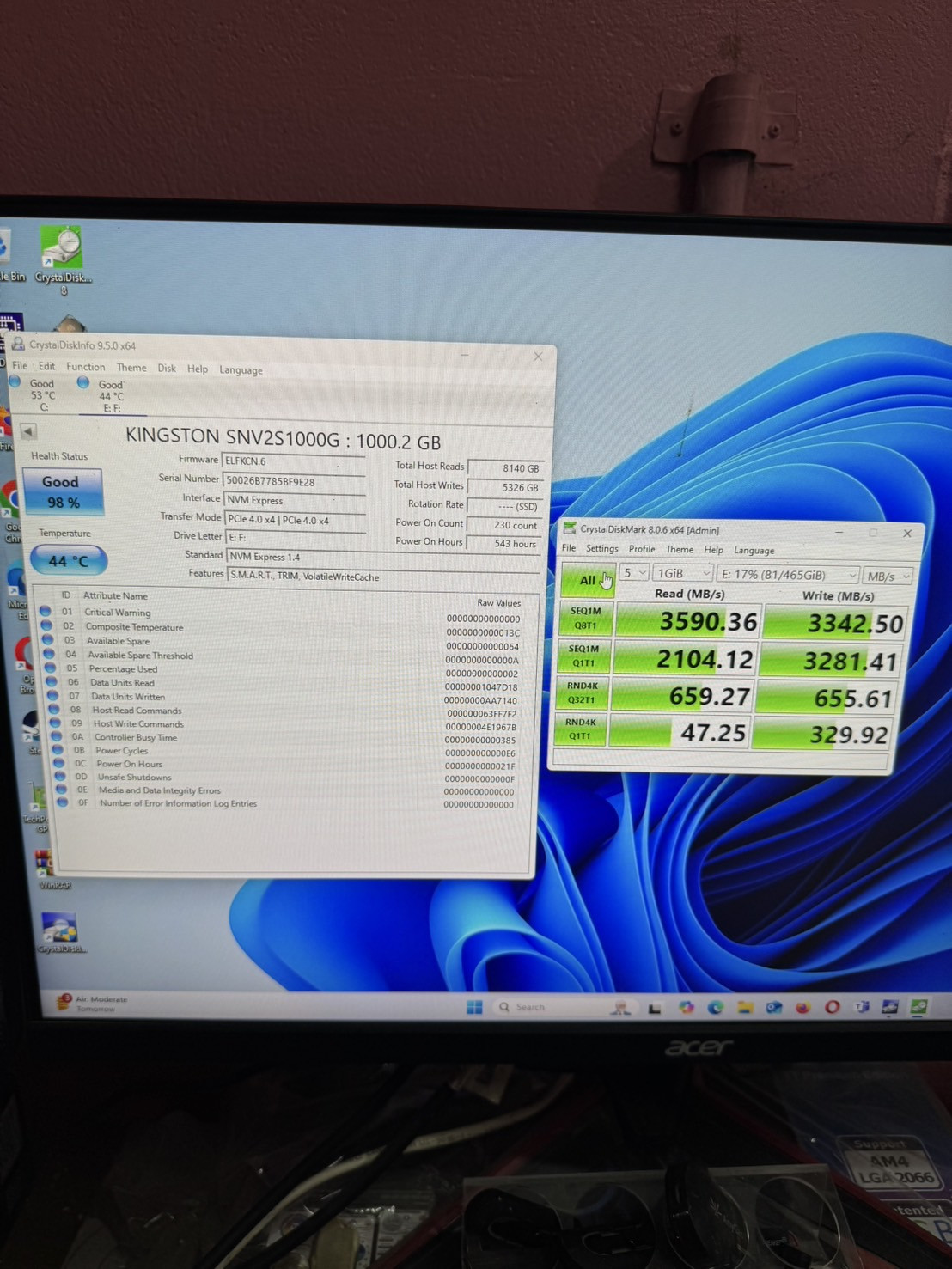
Task: Switch to the CrystalDiskMark taskbar icon
Action: tap(918, 1007)
